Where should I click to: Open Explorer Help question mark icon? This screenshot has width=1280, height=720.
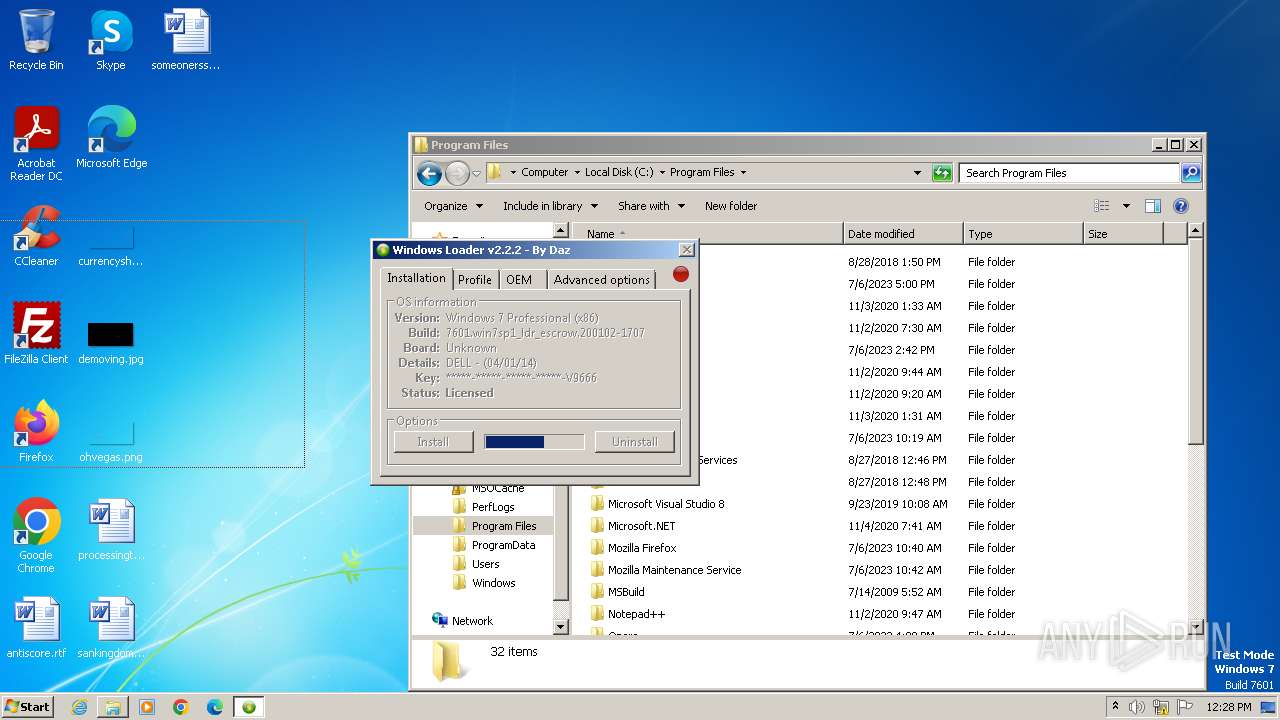1180,206
